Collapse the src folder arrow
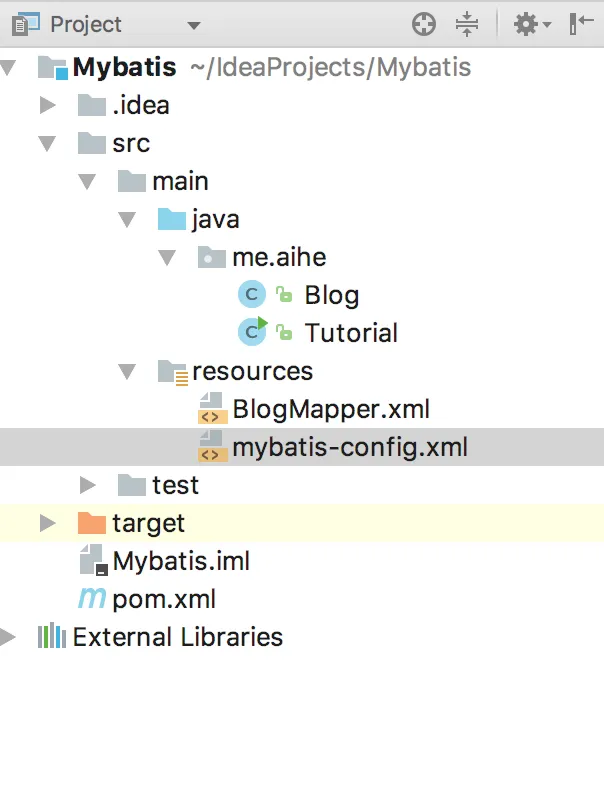 47,143
